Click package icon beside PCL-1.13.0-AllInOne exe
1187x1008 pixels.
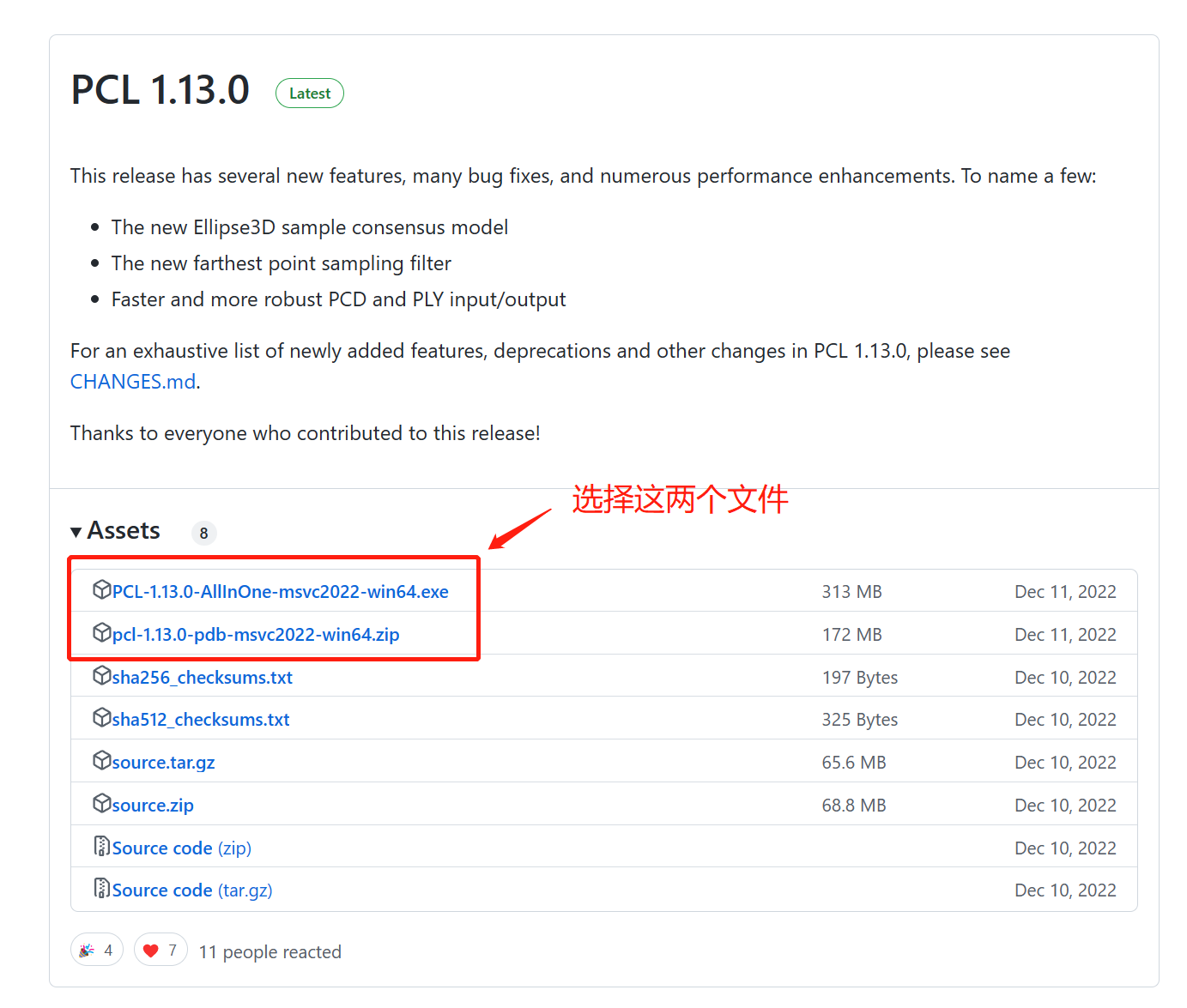pos(102,589)
